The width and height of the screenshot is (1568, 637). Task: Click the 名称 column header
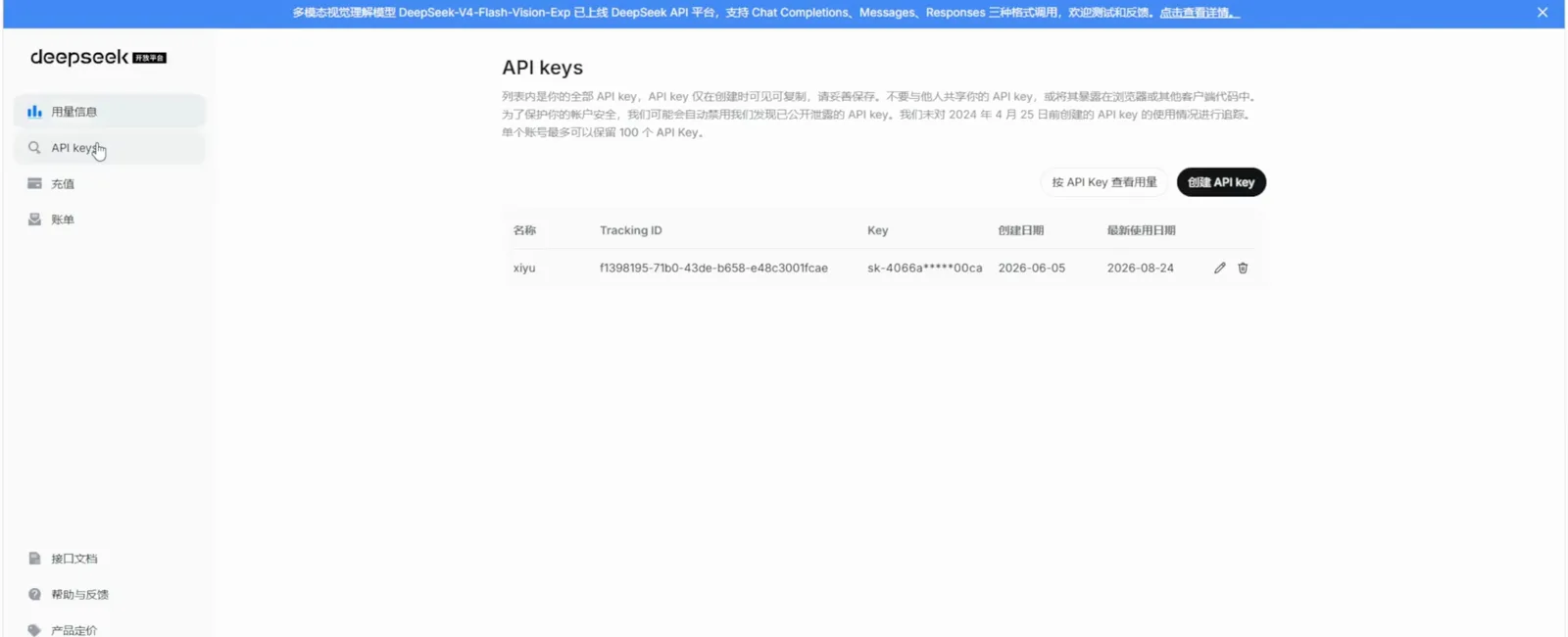[x=524, y=230]
